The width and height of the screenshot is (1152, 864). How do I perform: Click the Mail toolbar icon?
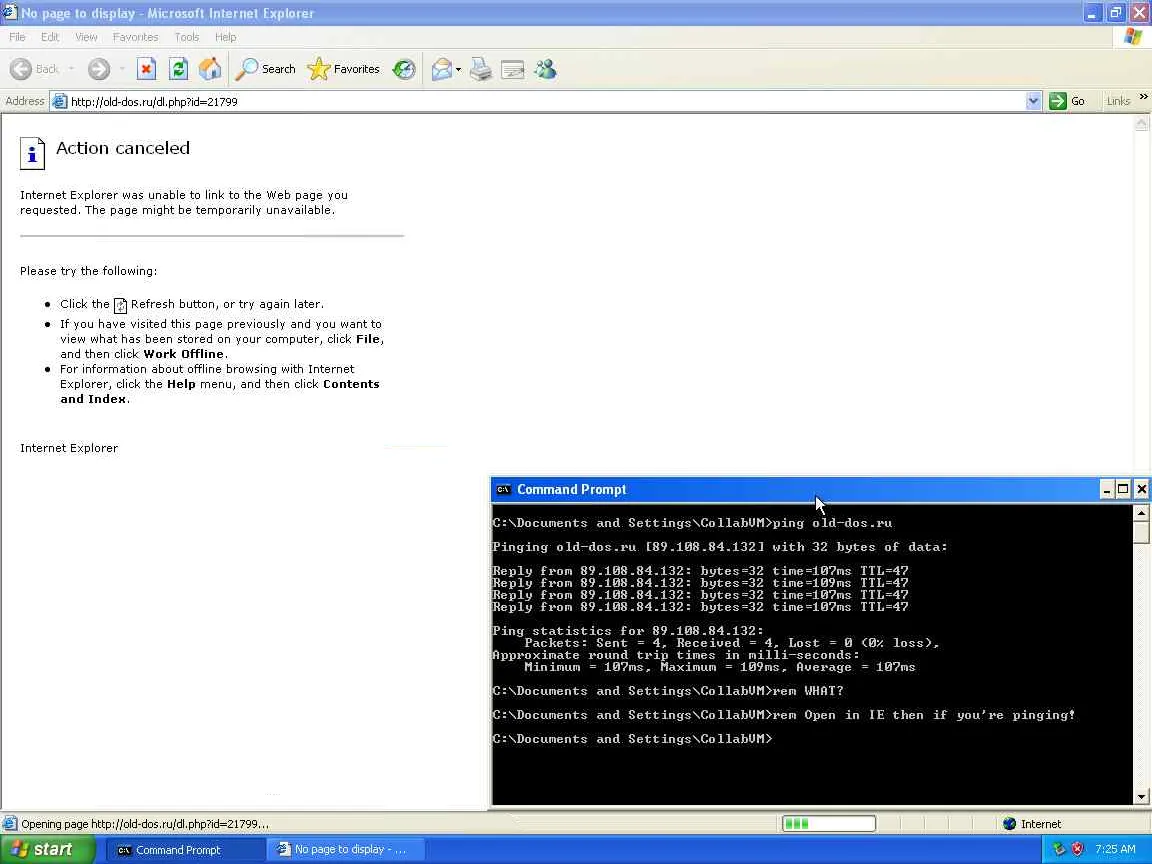click(x=442, y=69)
